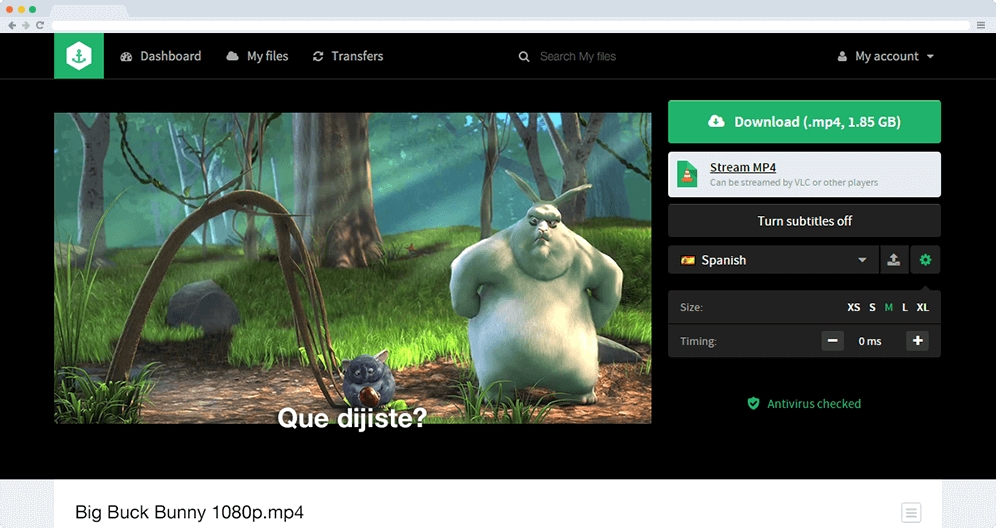Viewport: 996px width, 528px height.
Task: Click the browser forward arrow
Action: 26,25
